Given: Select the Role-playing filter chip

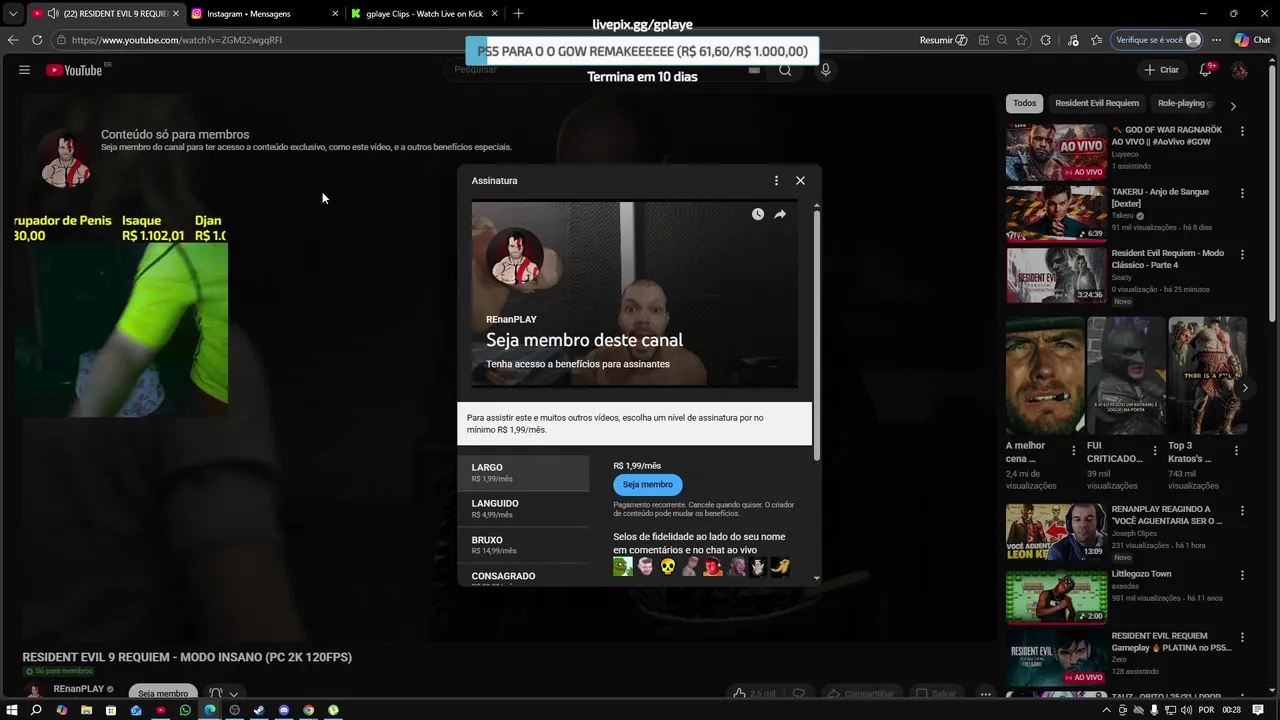Looking at the screenshot, I should pos(1186,103).
